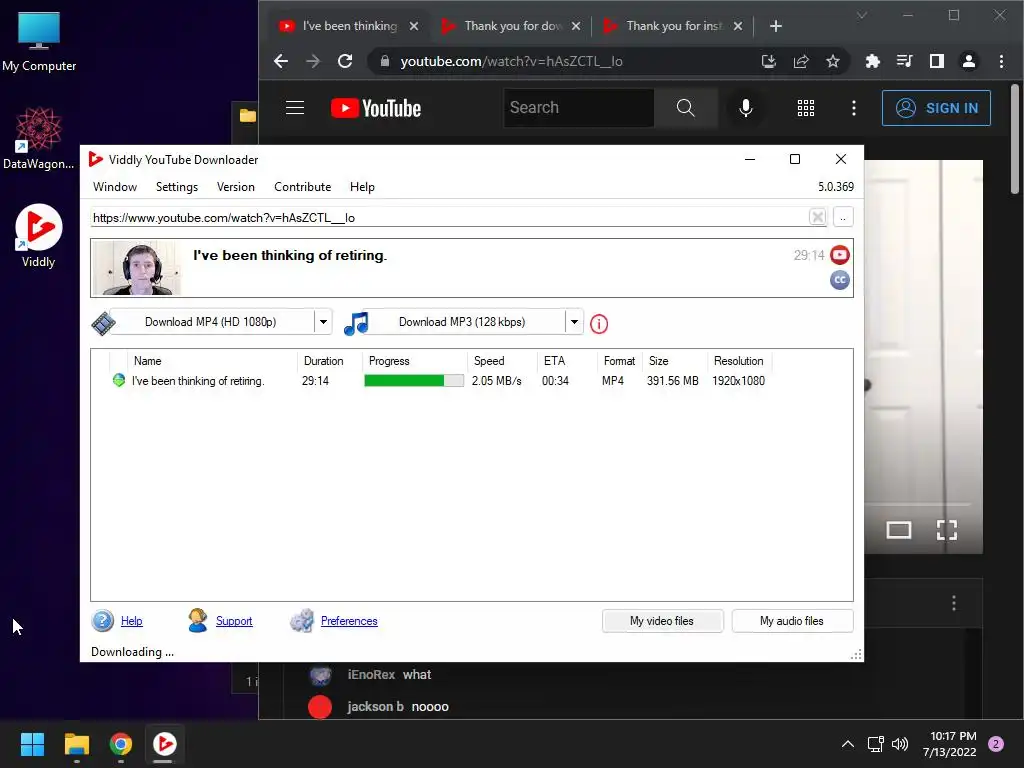Go back in the Chrome browser

point(281,61)
